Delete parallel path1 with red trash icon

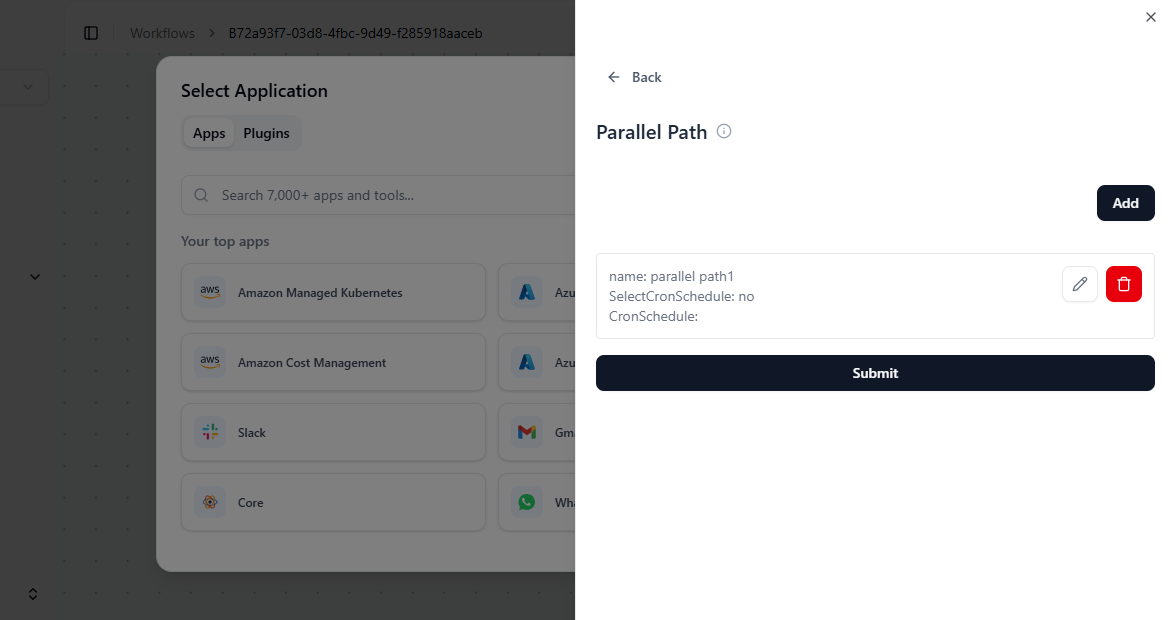click(1123, 284)
